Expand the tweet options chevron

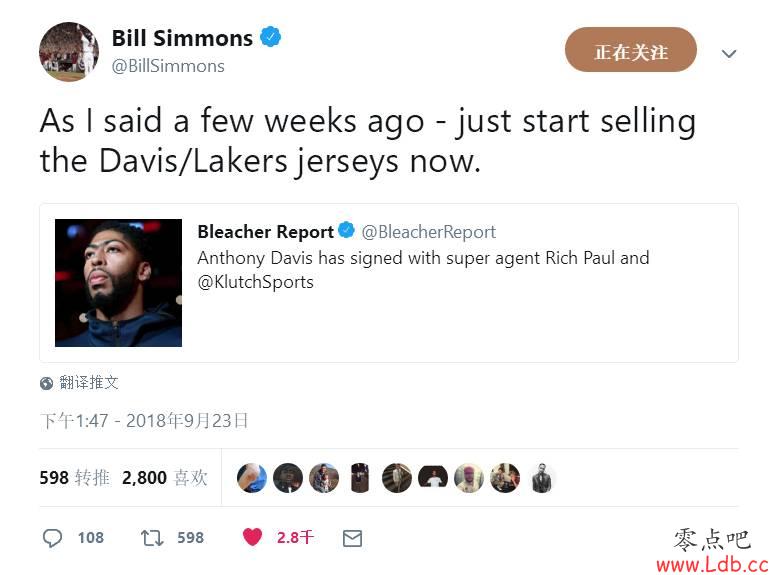tap(728, 54)
